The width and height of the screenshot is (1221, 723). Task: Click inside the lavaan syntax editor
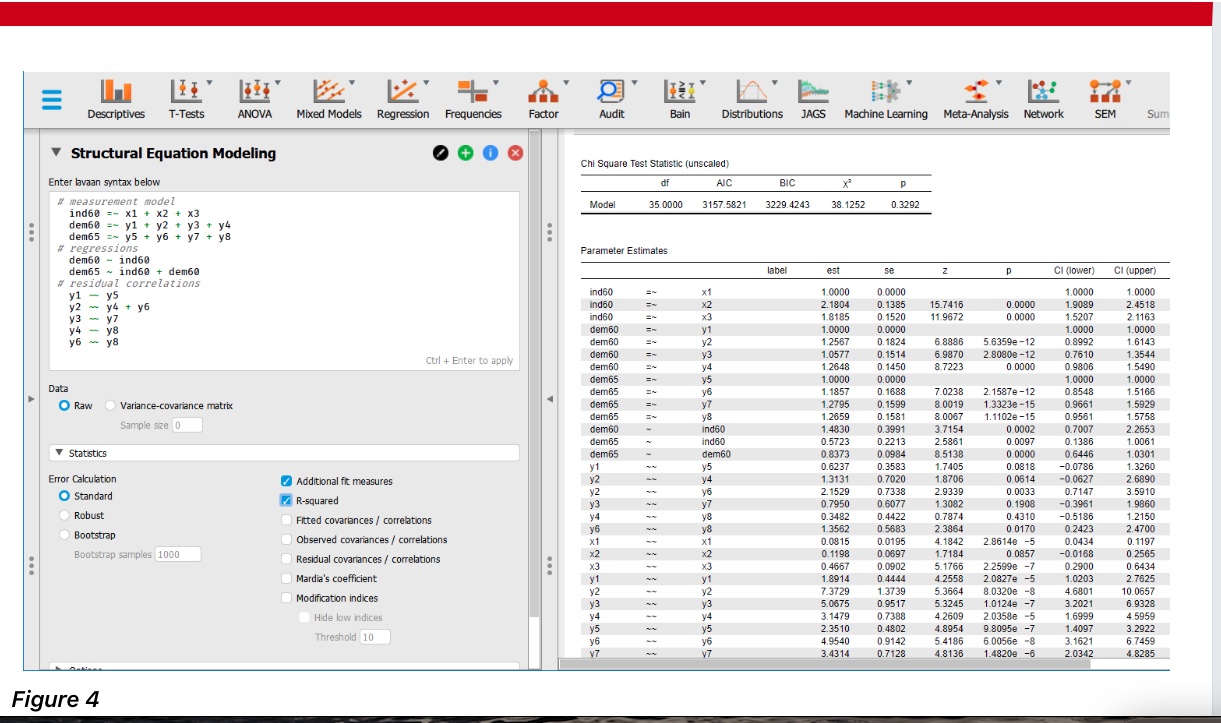pos(284,281)
